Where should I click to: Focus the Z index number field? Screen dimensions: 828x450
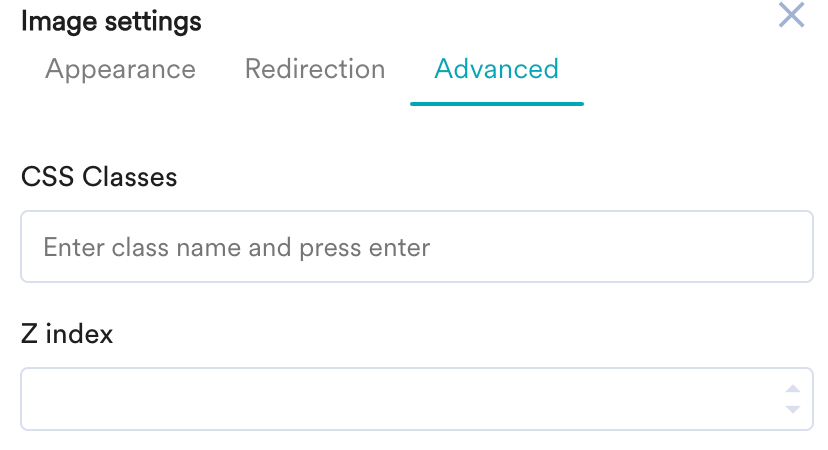[x=400, y=399]
